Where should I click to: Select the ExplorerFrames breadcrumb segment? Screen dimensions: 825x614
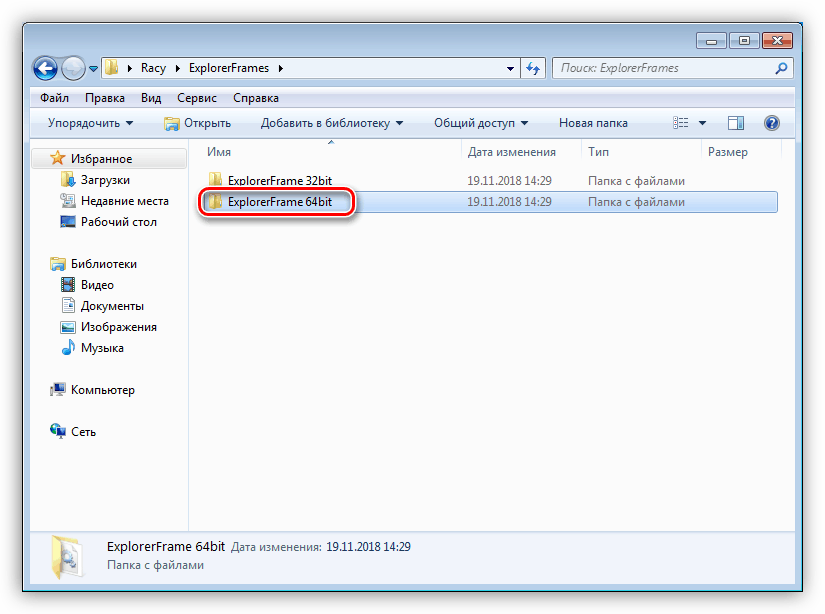point(229,68)
